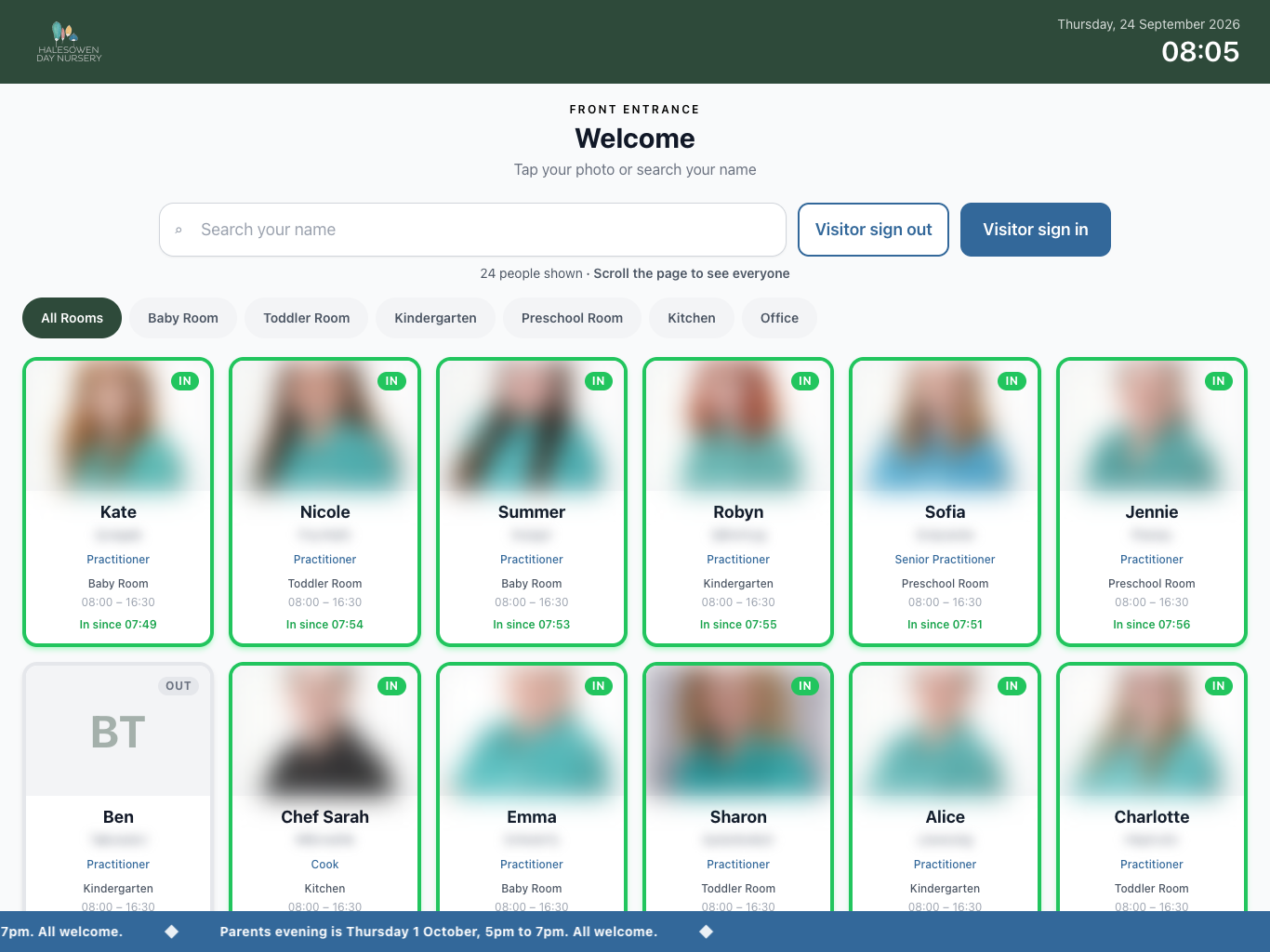
Task: Click the Parents evening ticker announcement
Action: [439, 932]
